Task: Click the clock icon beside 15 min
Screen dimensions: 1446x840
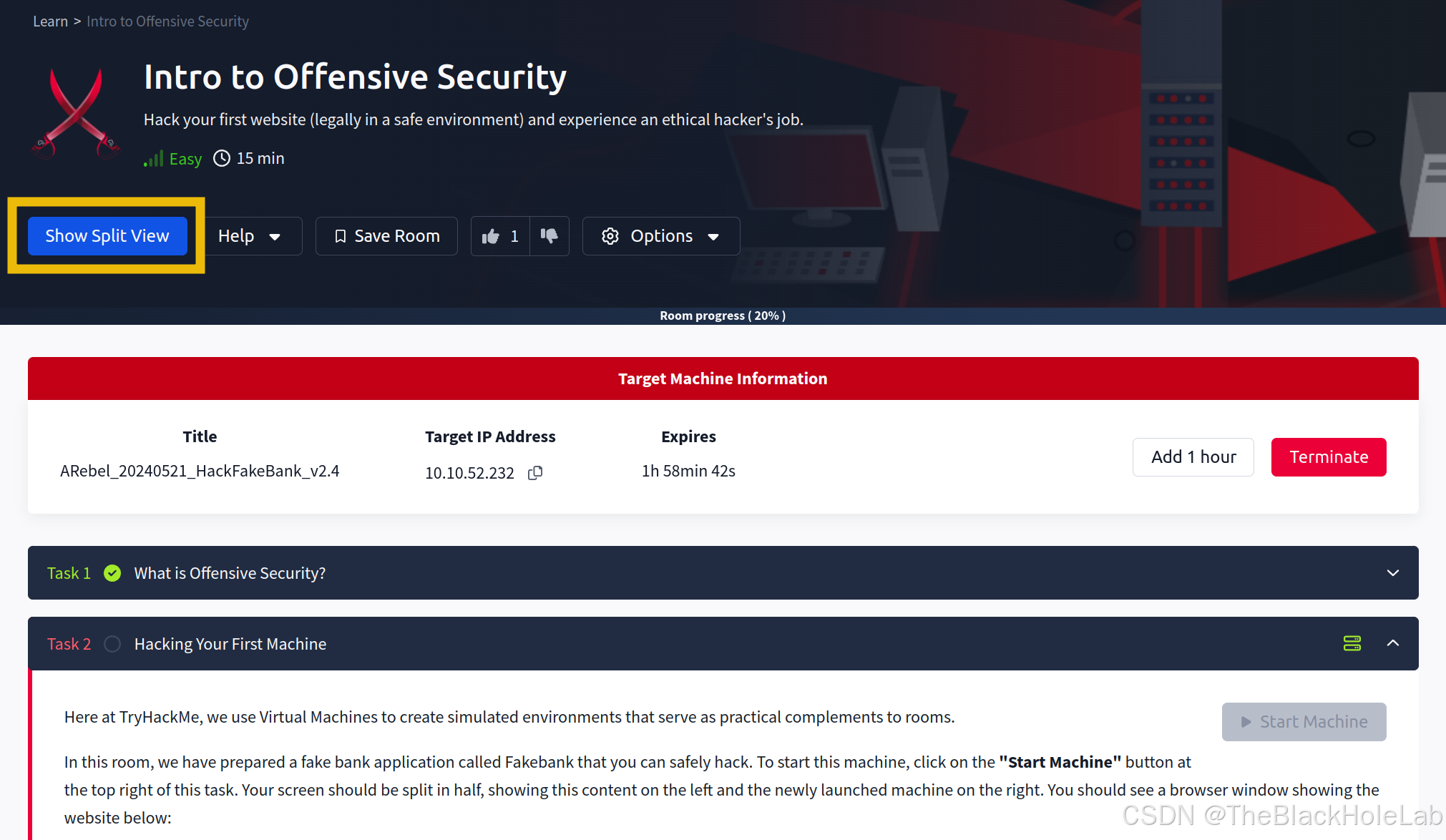Action: 222,158
